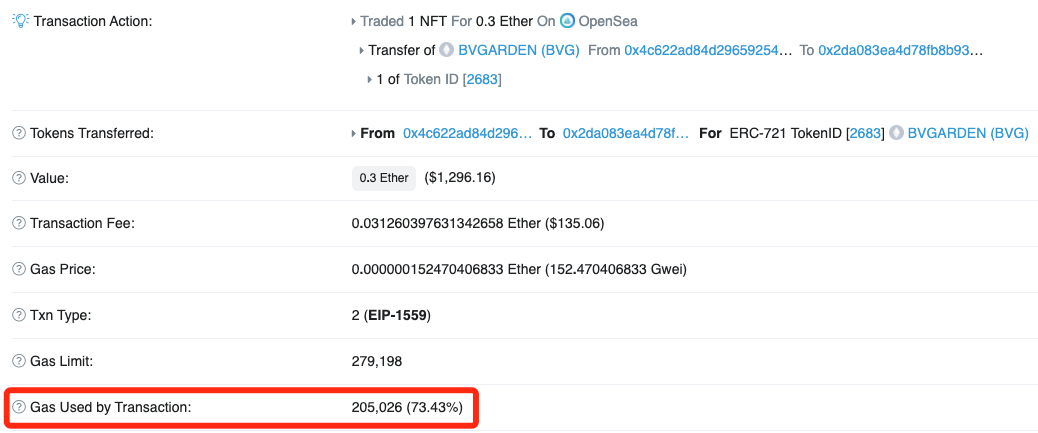
Task: Click help icon beside Gas Price
Action: pyautogui.click(x=19, y=269)
